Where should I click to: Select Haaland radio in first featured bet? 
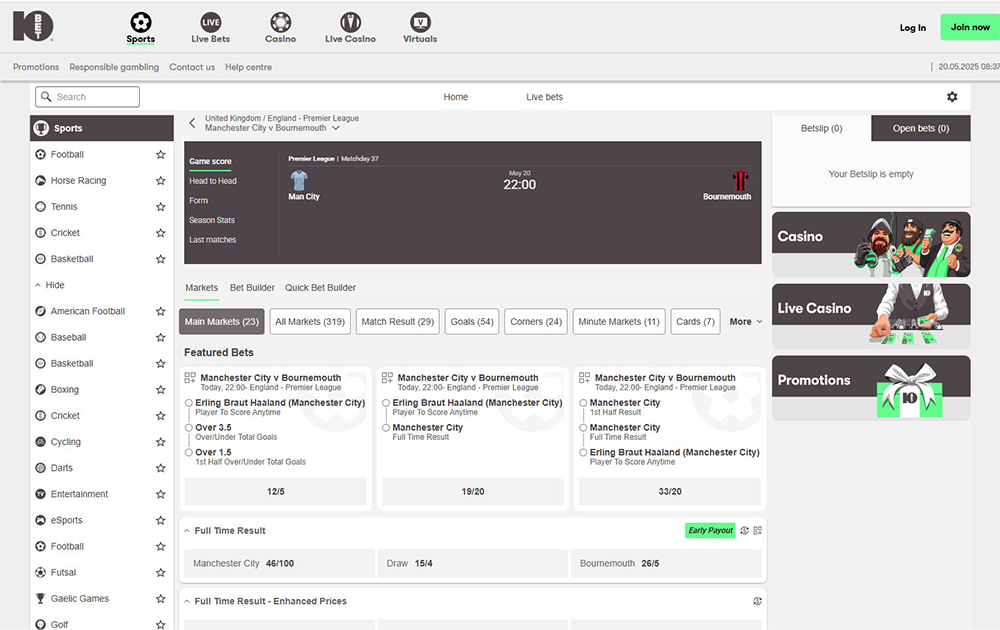(189, 403)
